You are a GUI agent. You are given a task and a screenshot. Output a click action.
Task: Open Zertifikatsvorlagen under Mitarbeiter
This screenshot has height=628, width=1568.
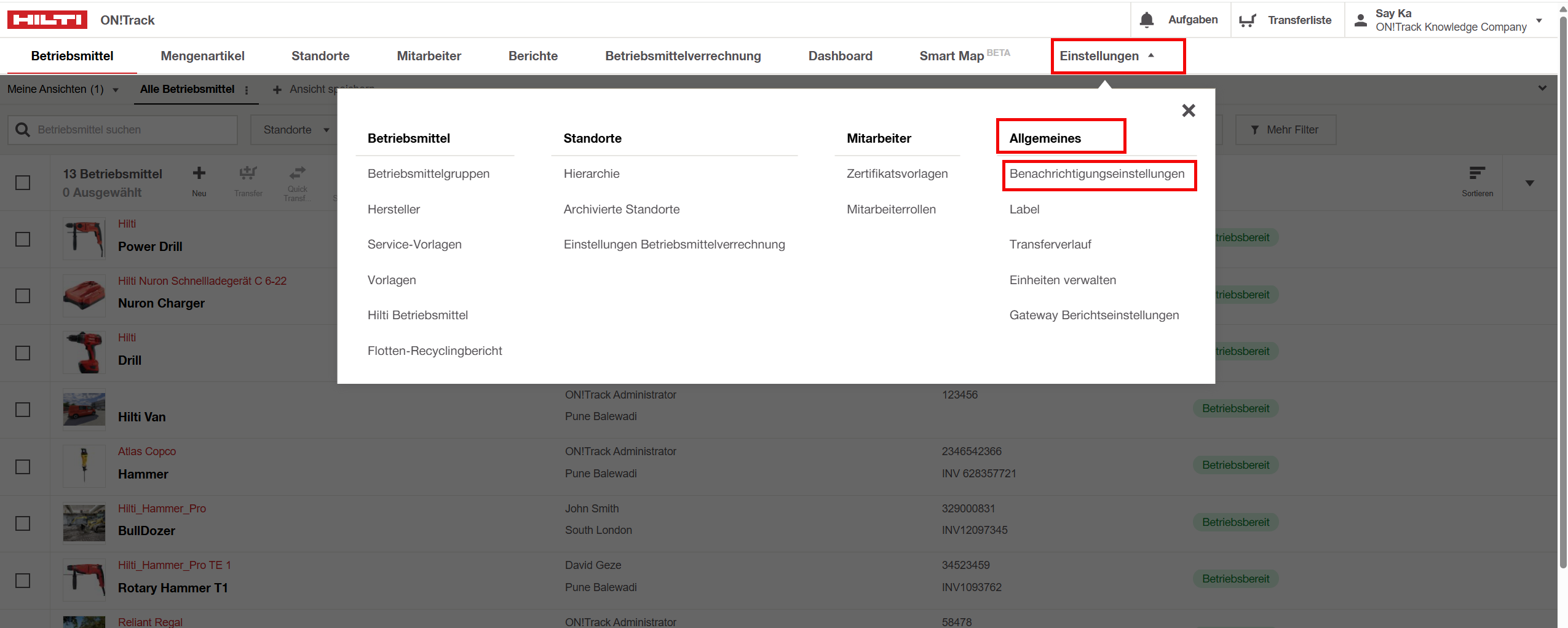(897, 174)
